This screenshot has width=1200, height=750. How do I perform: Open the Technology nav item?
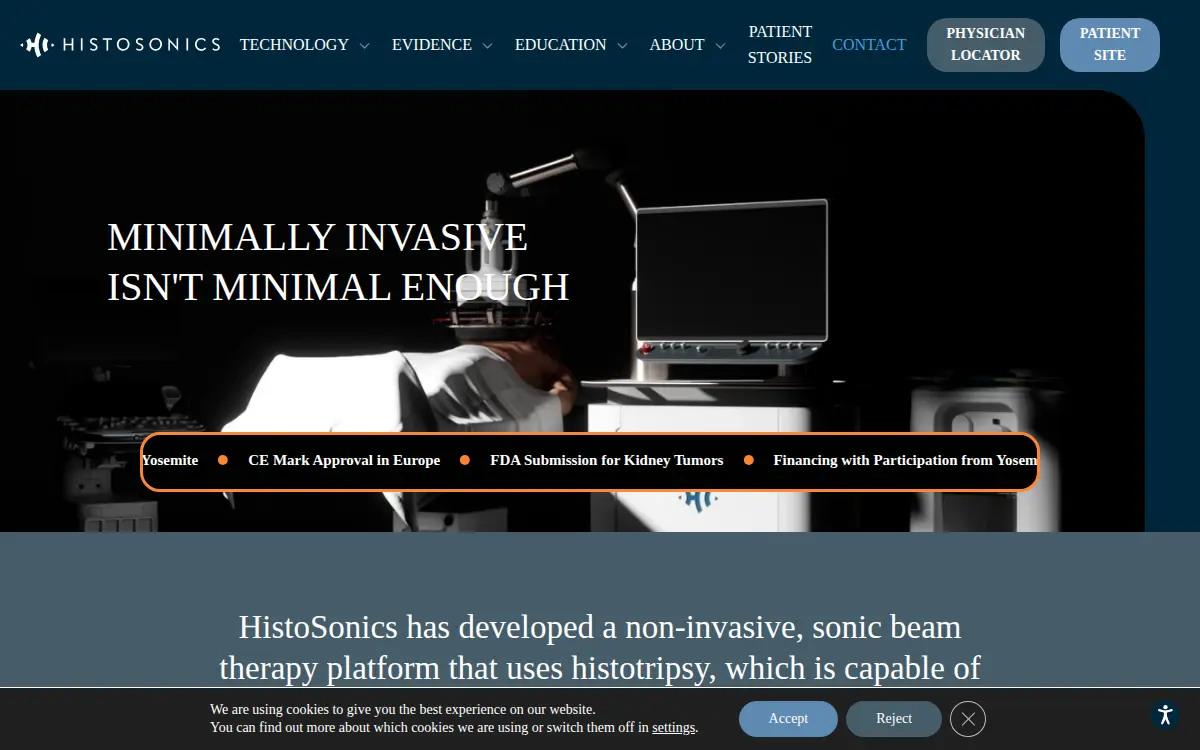pyautogui.click(x=294, y=45)
